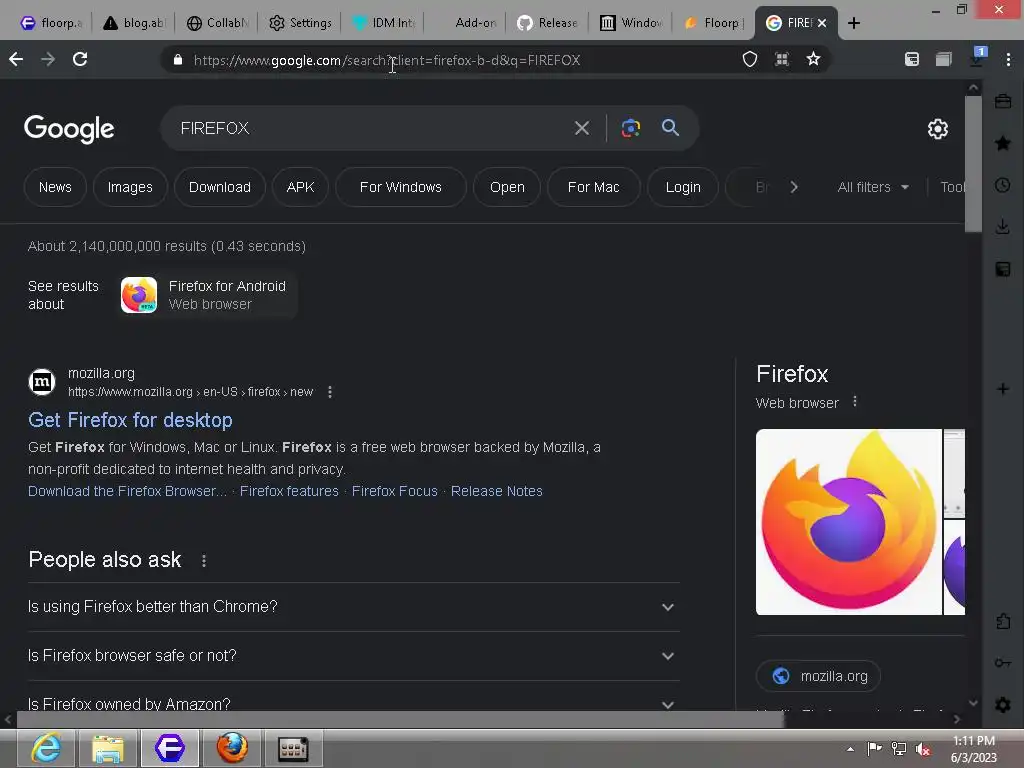
Task: Clear the Google search query with X
Action: [x=582, y=128]
